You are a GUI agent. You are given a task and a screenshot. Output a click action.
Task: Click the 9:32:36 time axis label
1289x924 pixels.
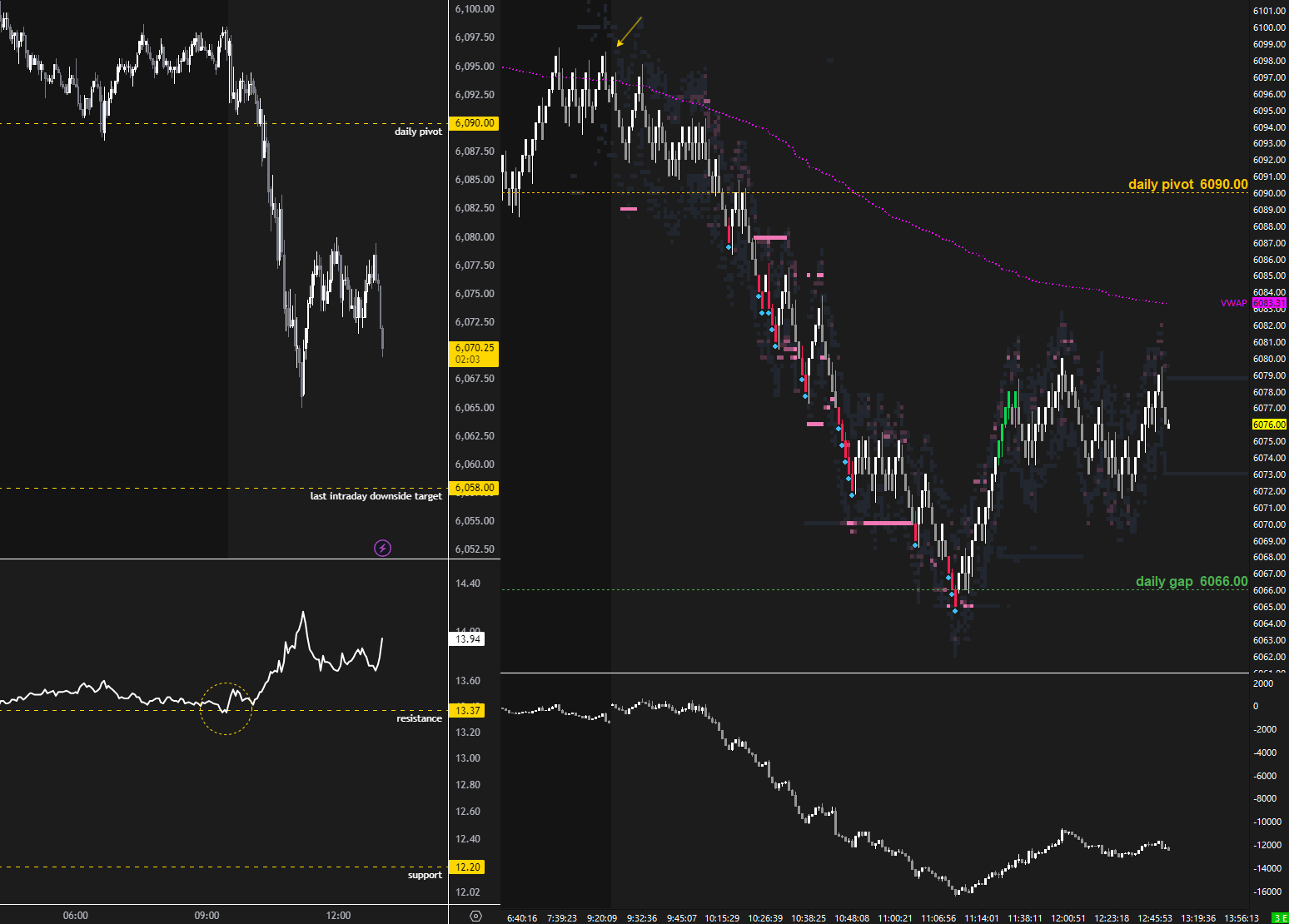[x=642, y=918]
